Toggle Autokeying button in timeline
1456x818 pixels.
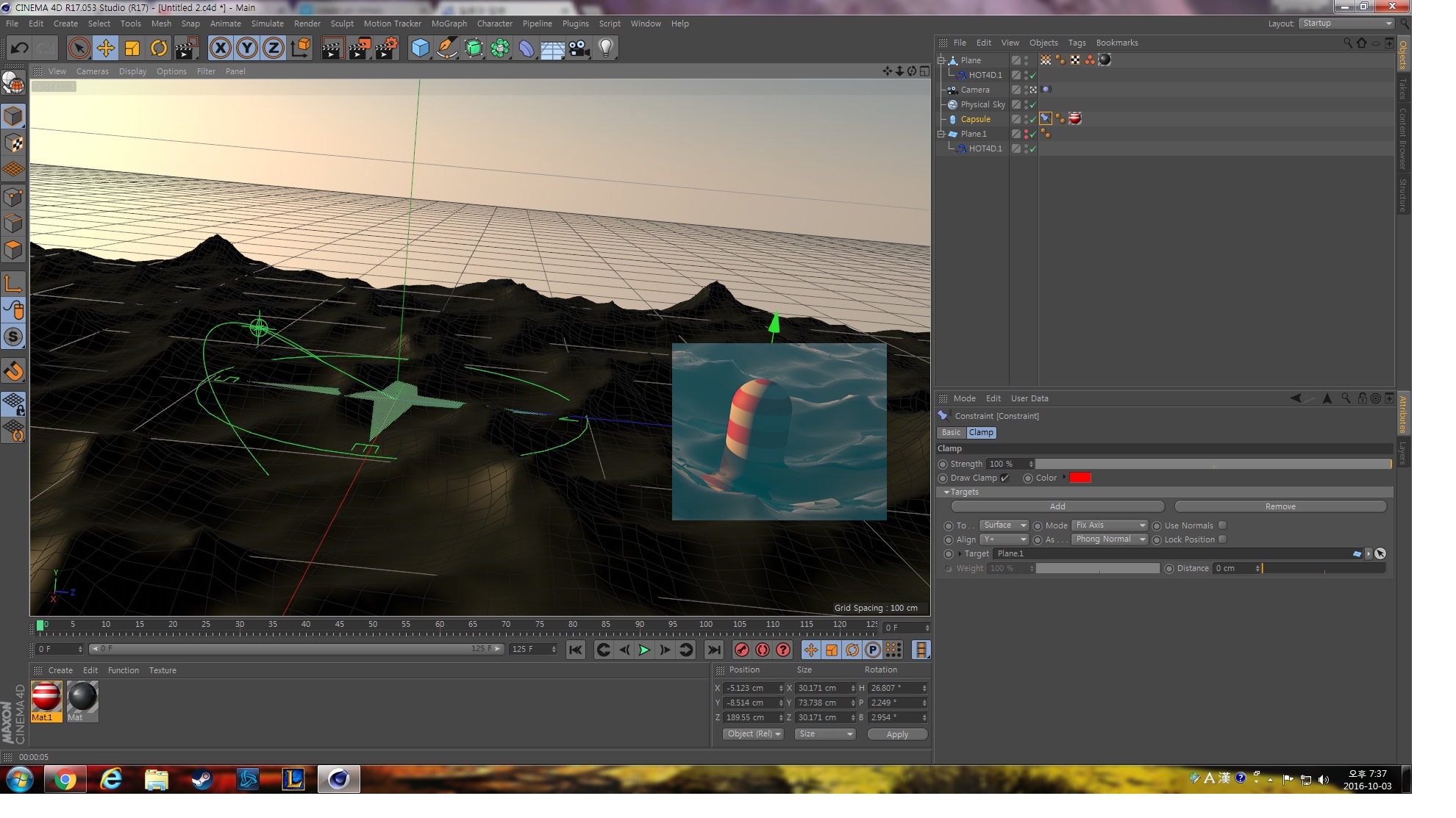[x=763, y=650]
